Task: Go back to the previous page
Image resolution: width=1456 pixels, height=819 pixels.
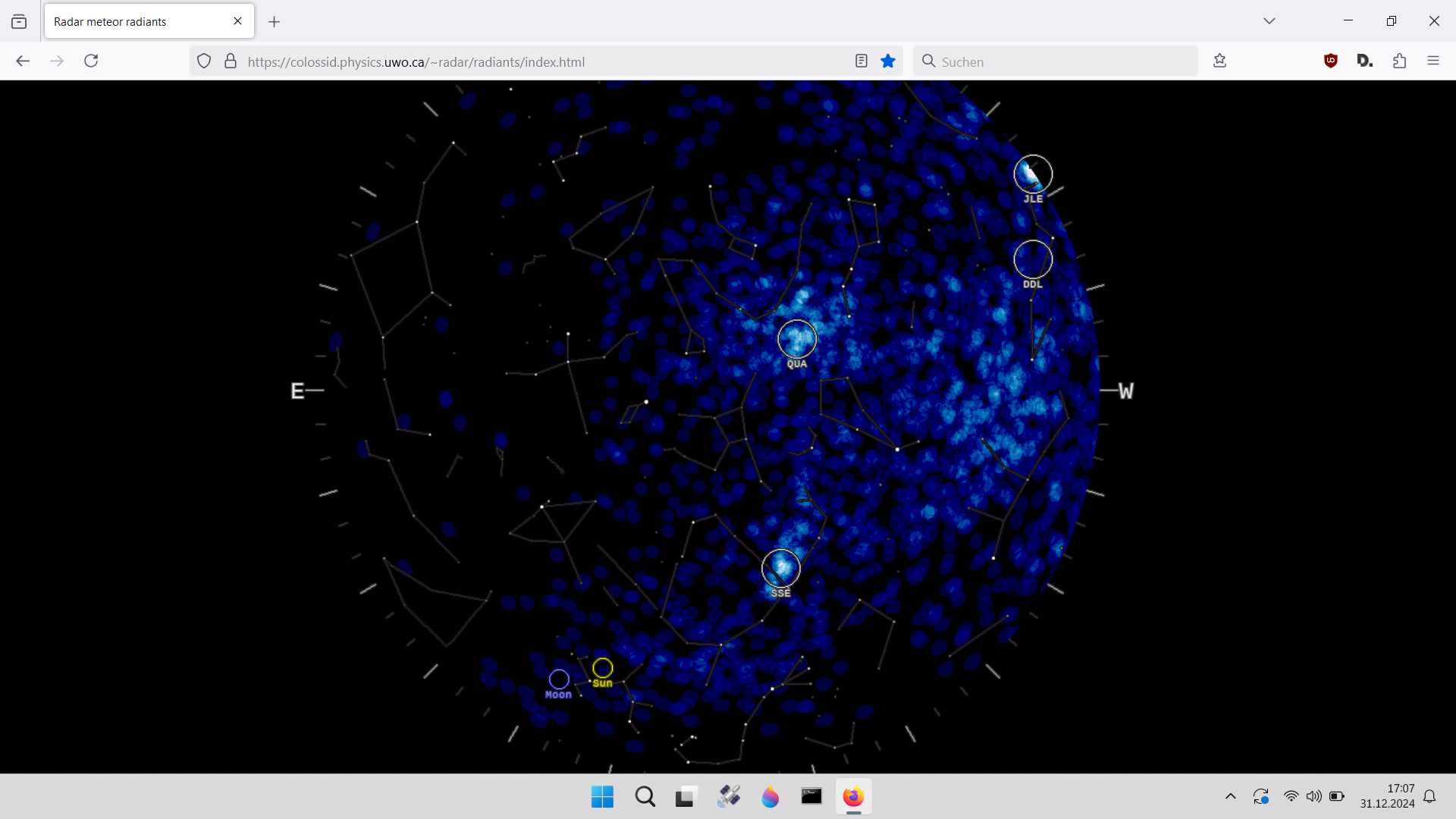Action: (23, 61)
